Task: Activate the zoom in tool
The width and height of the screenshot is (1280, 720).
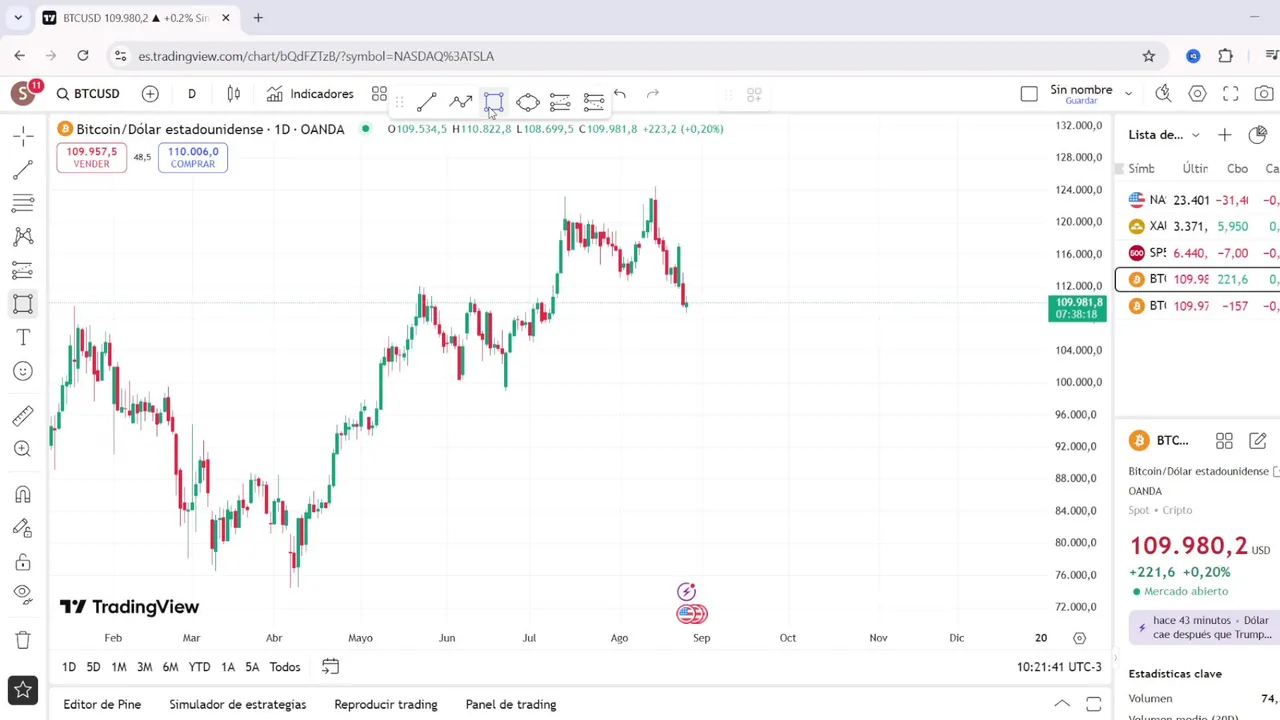Action: [23, 449]
